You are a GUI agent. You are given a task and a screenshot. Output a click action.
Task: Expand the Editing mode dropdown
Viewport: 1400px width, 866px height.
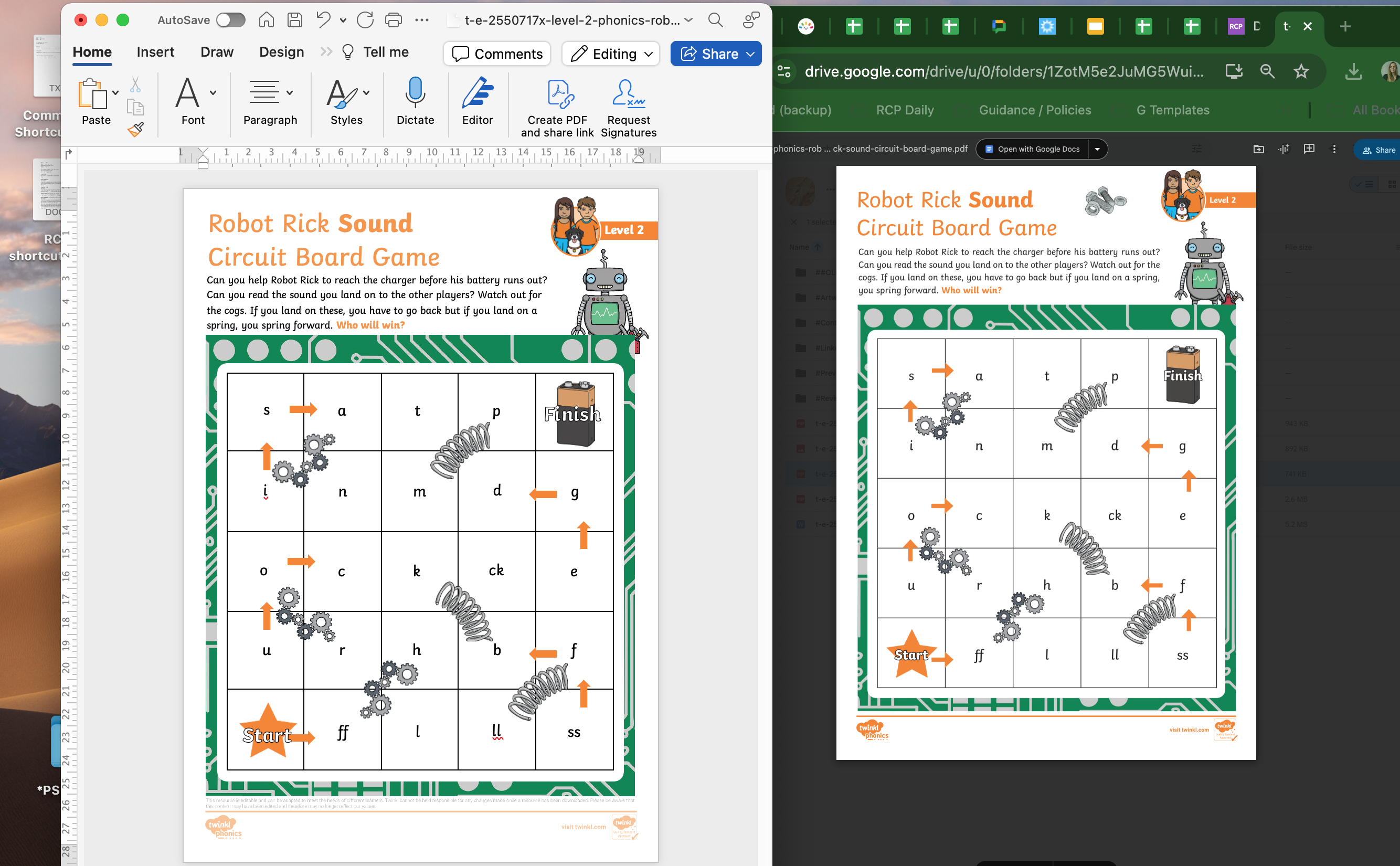(648, 54)
